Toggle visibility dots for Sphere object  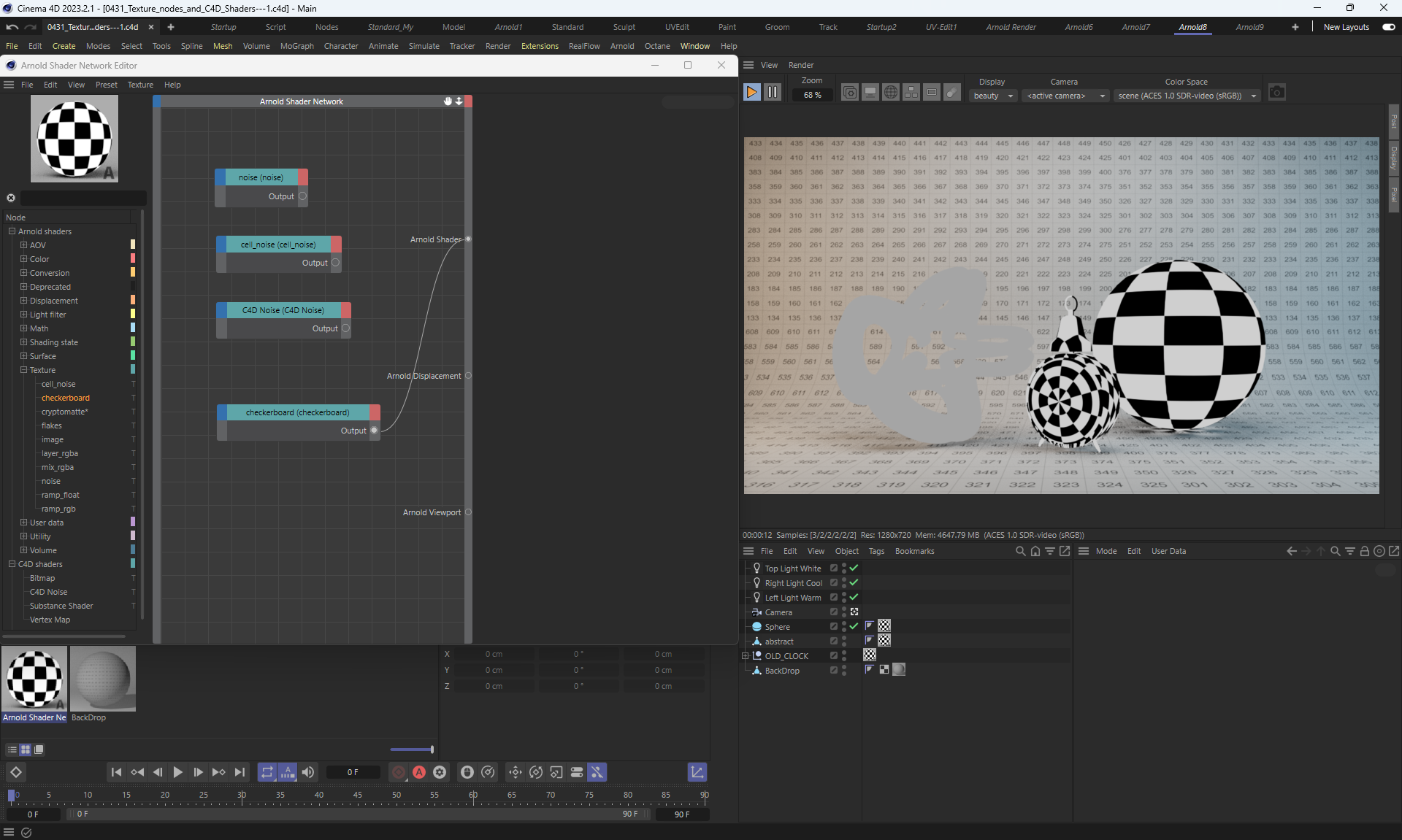click(x=844, y=626)
